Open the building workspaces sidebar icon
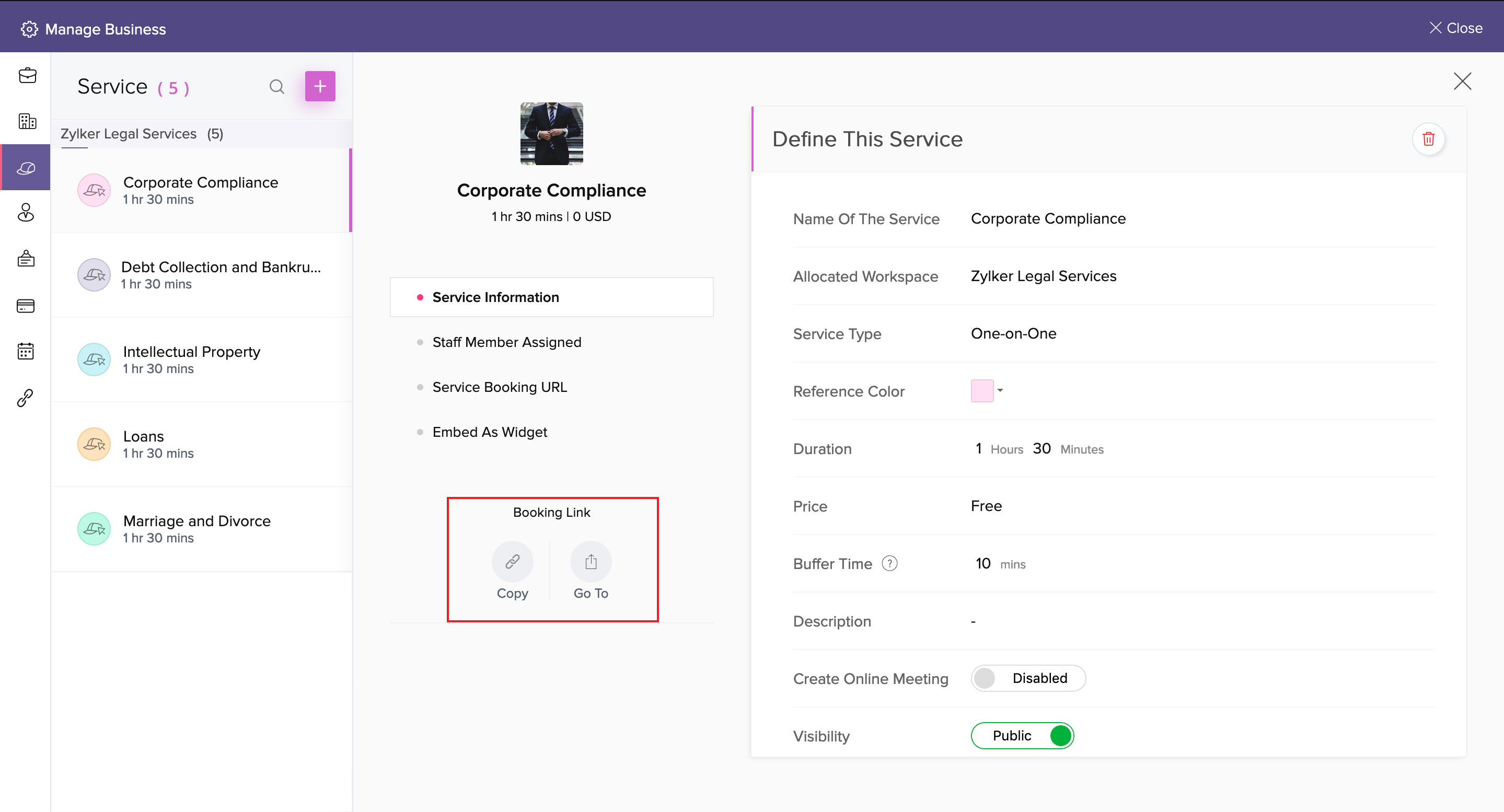The height and width of the screenshot is (812, 1504). (x=27, y=121)
